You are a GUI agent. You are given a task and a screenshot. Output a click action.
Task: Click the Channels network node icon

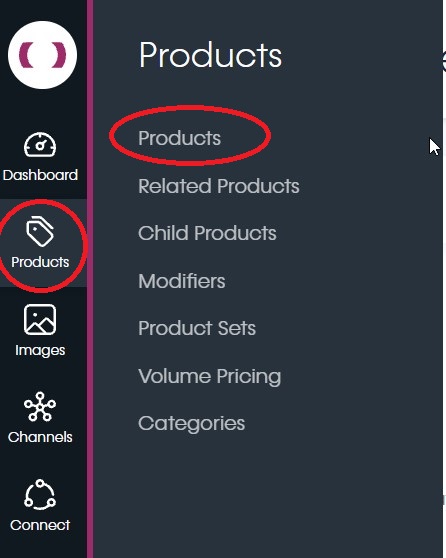pyautogui.click(x=40, y=407)
